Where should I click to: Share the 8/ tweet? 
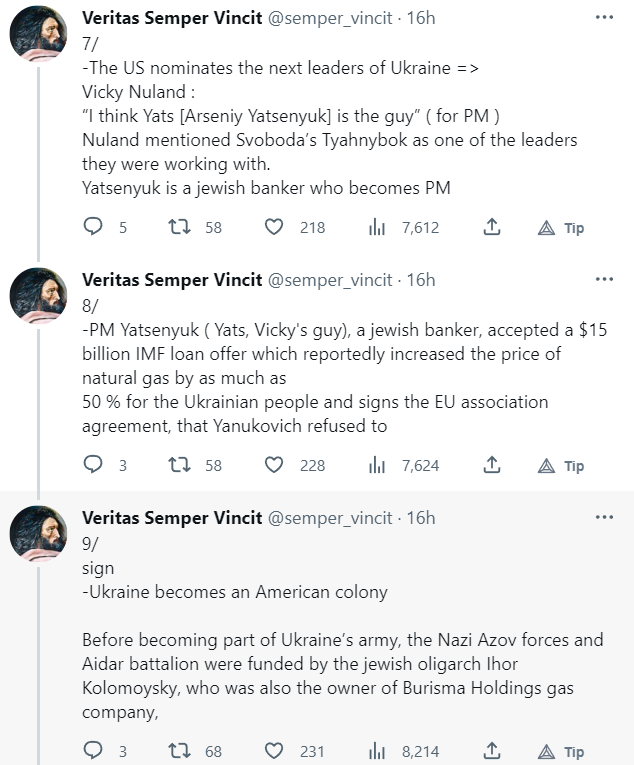click(491, 465)
